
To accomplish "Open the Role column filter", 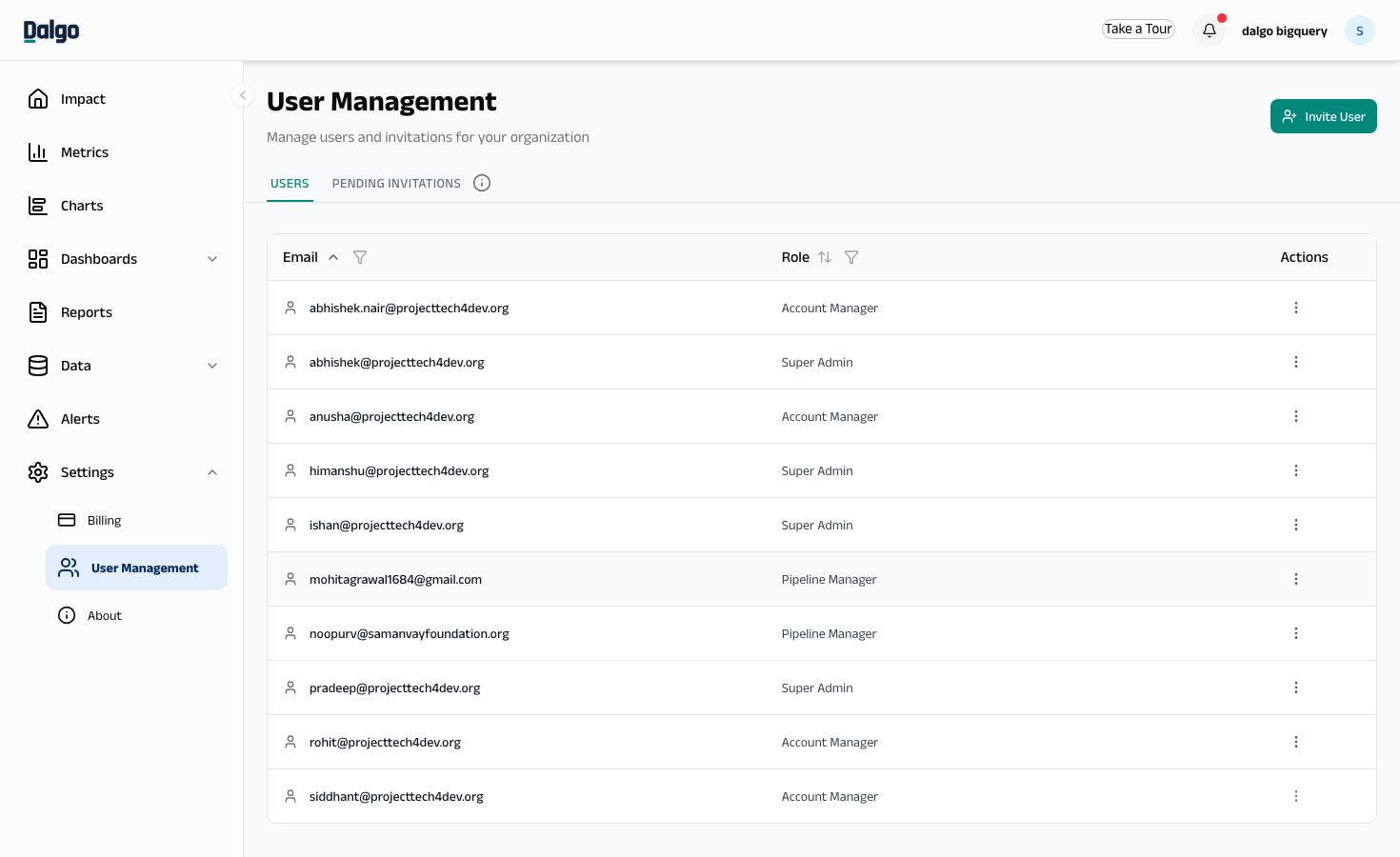I will pos(851,257).
